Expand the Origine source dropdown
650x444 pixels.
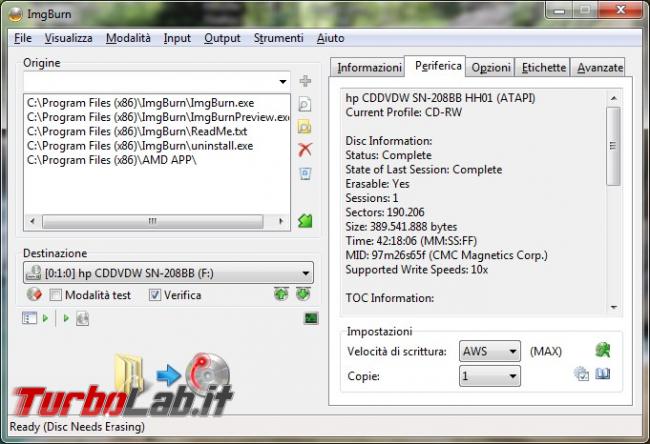pos(283,82)
